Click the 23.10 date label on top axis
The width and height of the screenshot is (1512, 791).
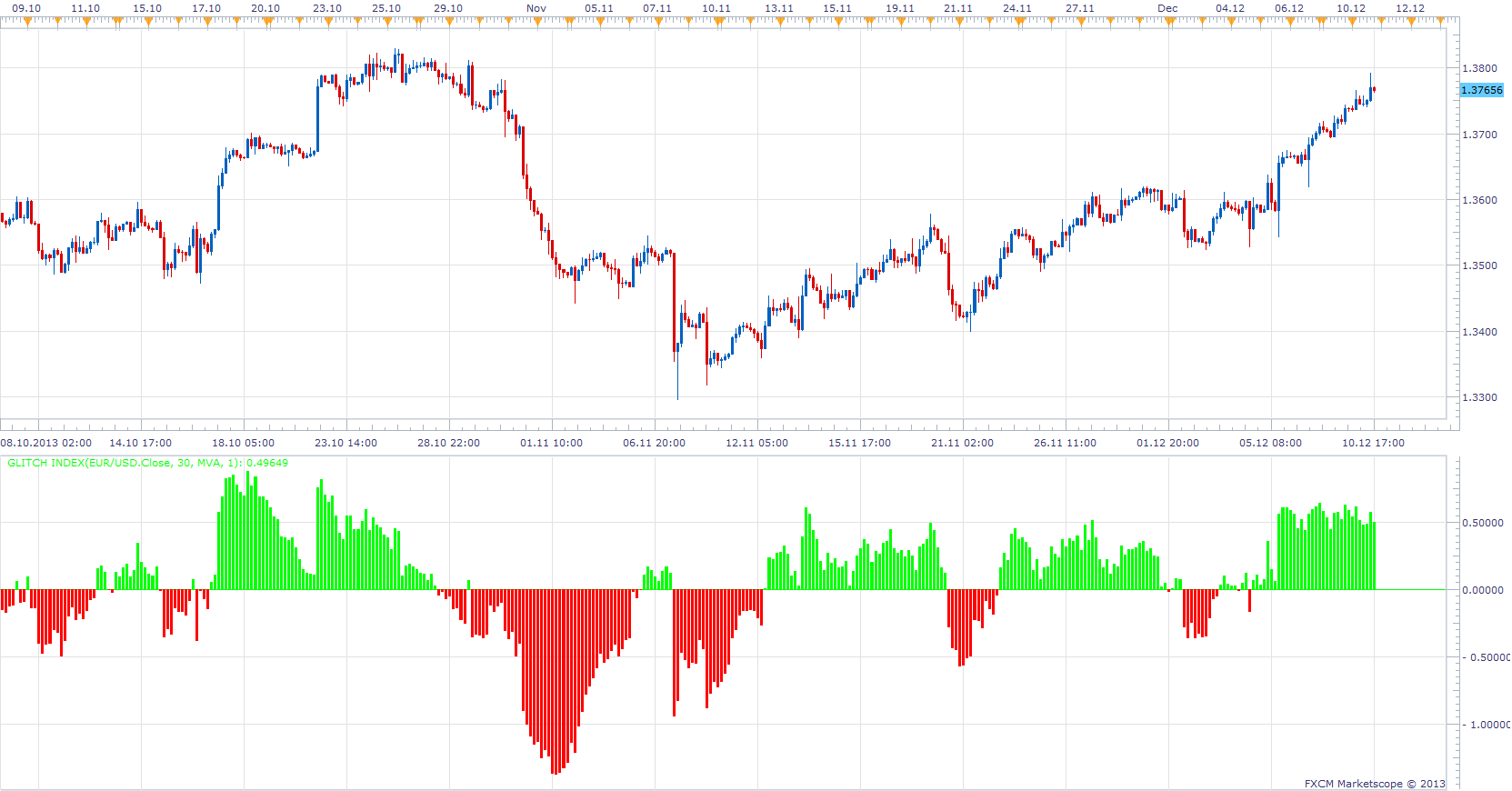pyautogui.click(x=327, y=8)
